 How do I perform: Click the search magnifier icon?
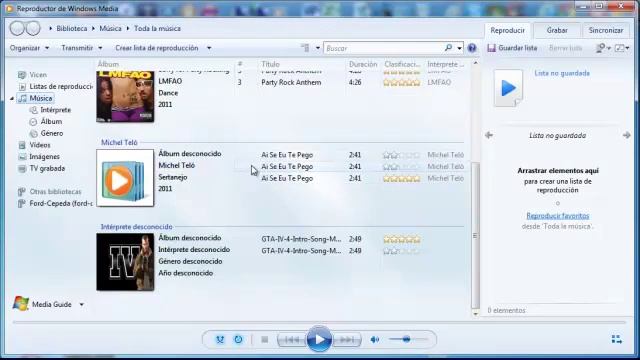448,48
